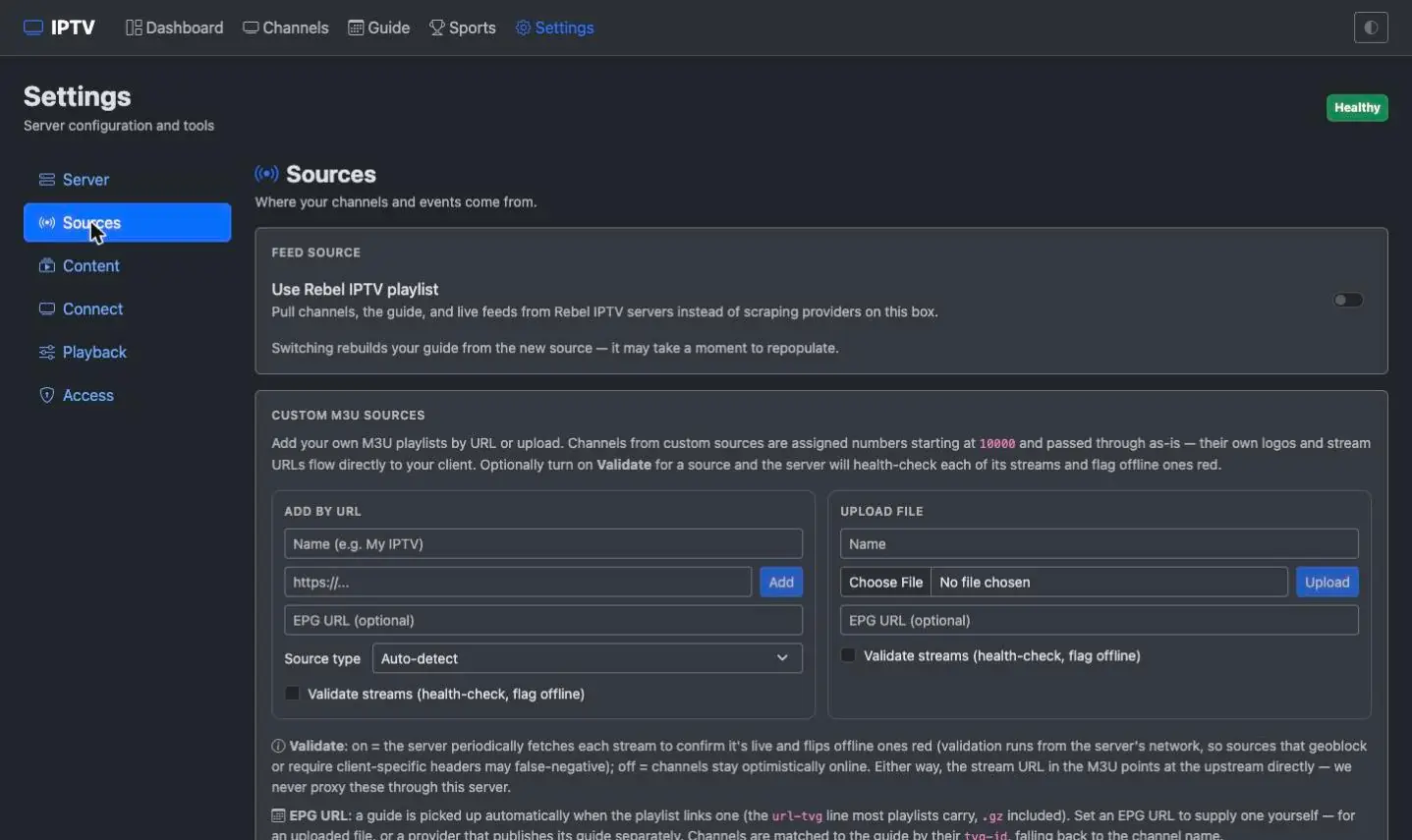Click the Channels TV icon
1412x840 pixels.
pyautogui.click(x=251, y=28)
